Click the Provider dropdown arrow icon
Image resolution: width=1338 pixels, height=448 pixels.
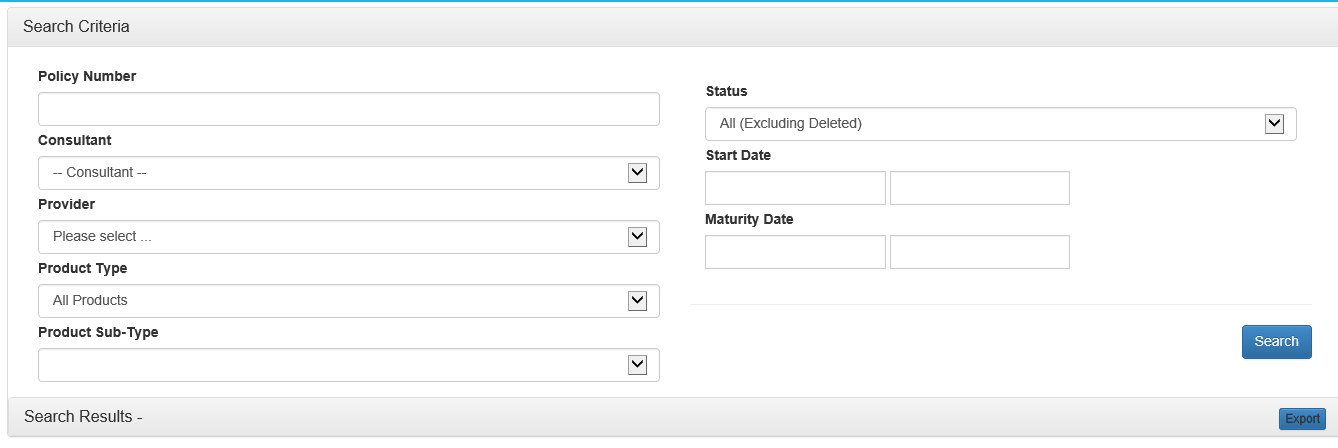(x=637, y=237)
